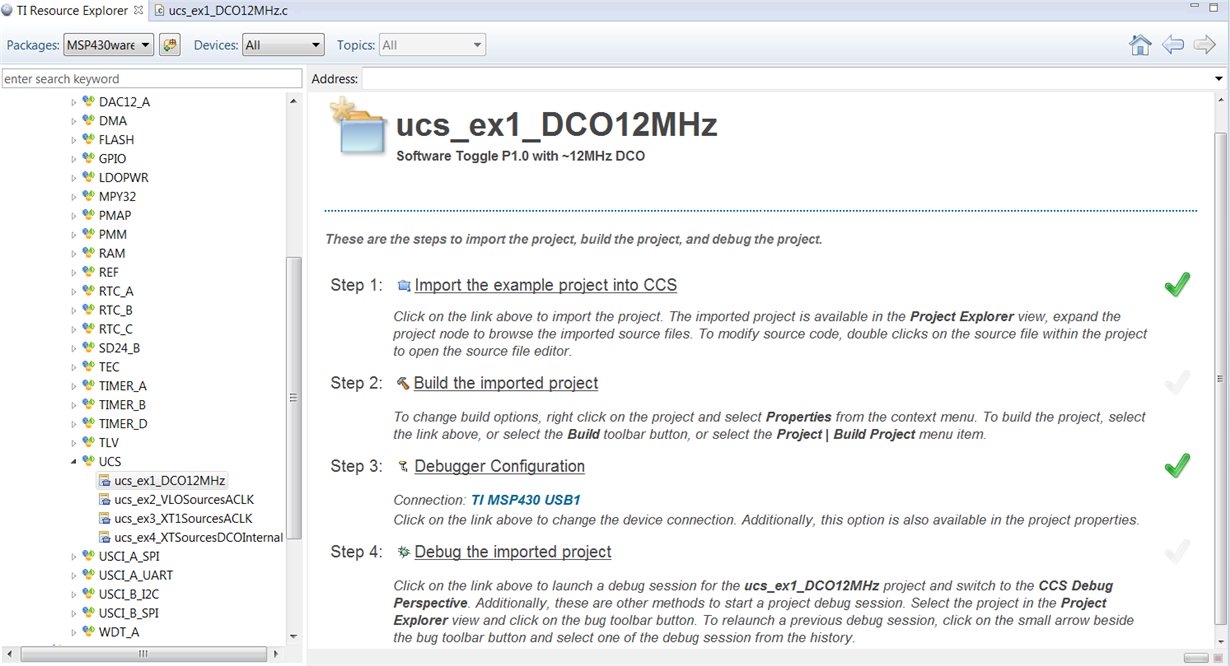Close the TI Resource Explorer tab
1230x666 pixels.
(x=138, y=10)
